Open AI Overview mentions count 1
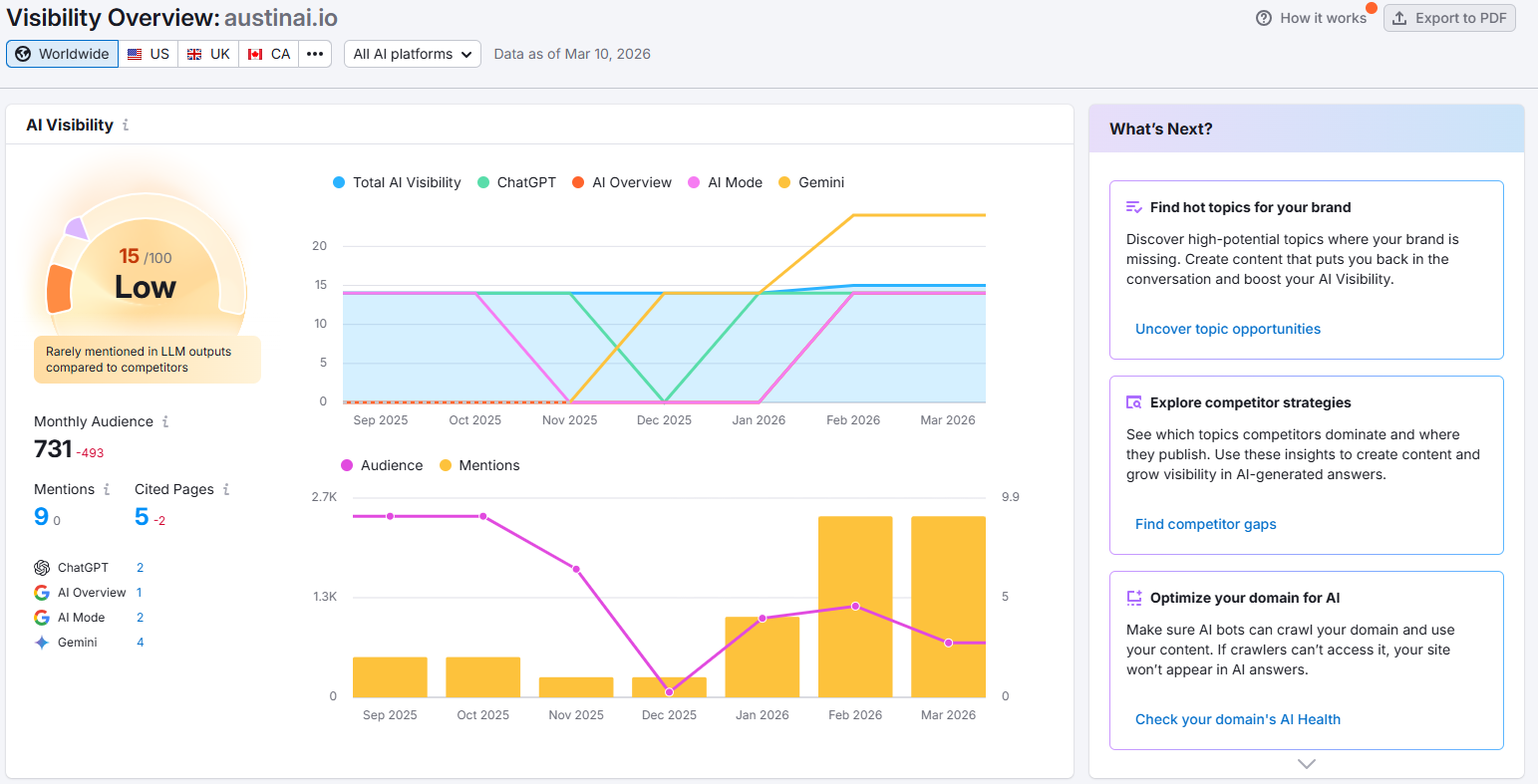1538x784 pixels. (140, 593)
